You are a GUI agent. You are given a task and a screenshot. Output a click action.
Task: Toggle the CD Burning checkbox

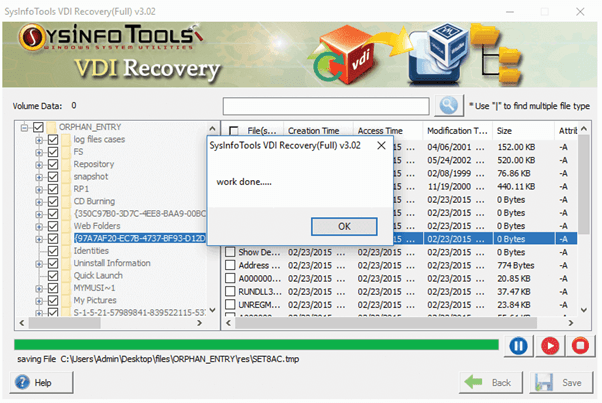pos(53,201)
